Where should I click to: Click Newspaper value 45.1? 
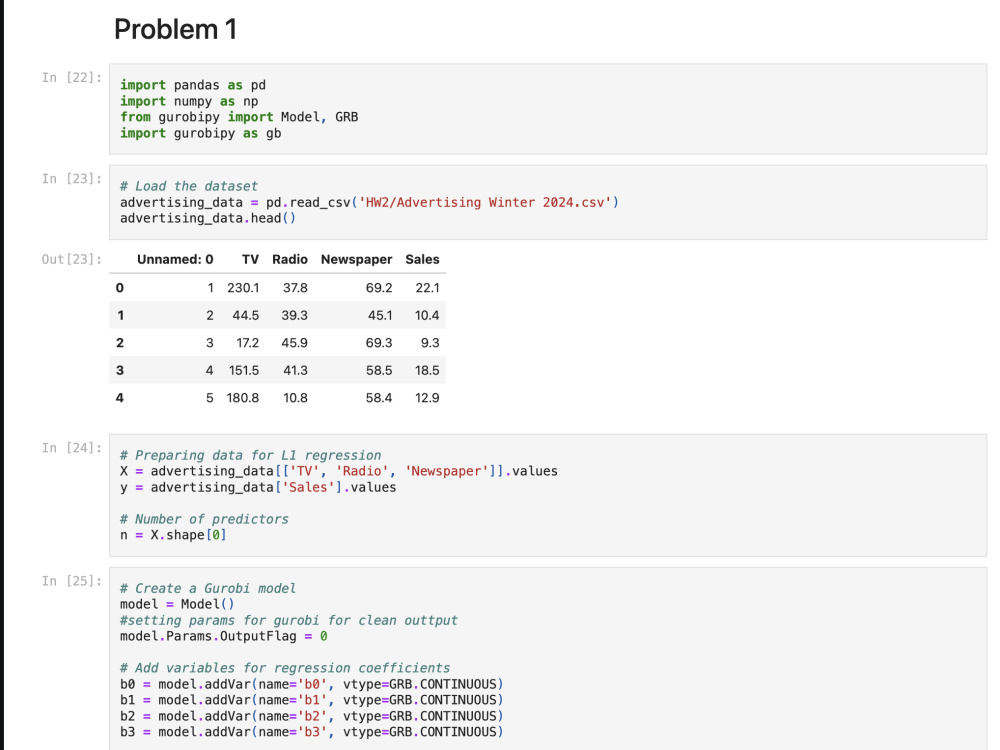[380, 315]
